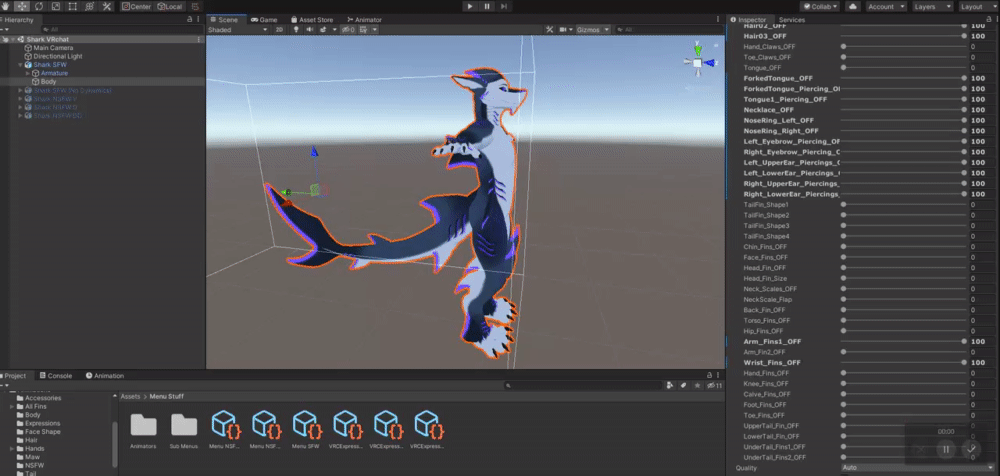Select the Hand tool

tap(6, 6)
